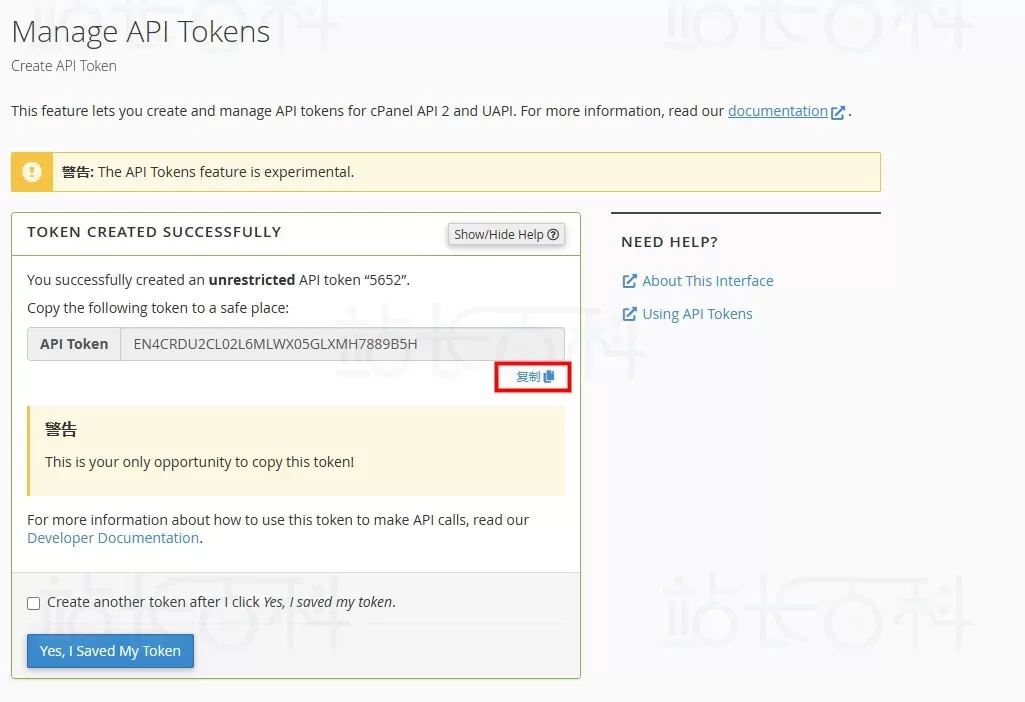Enable the Create another token checkbox

pyautogui.click(x=34, y=603)
